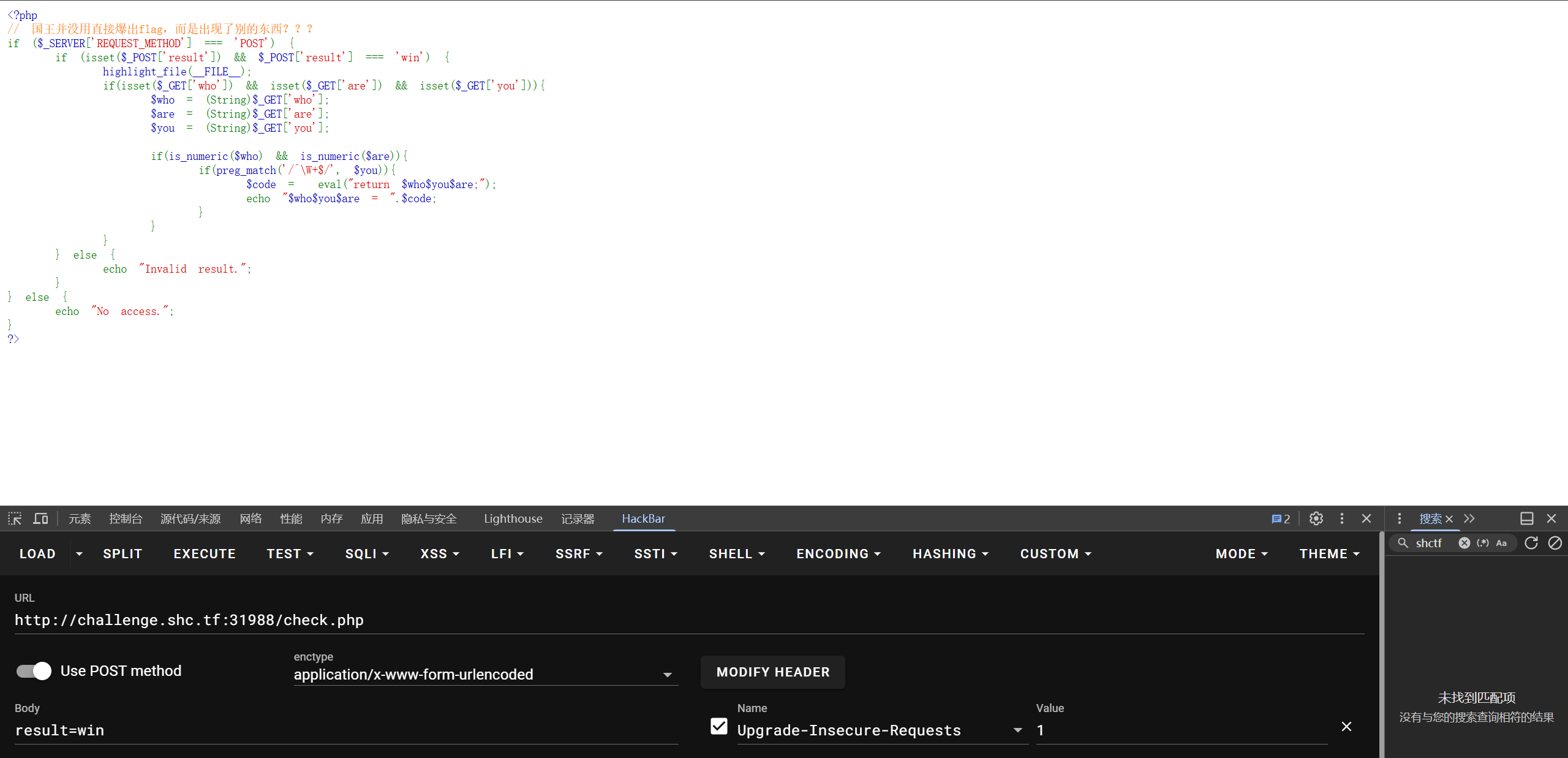Click the LOAD button
The width and height of the screenshot is (1568, 758).
[37, 553]
